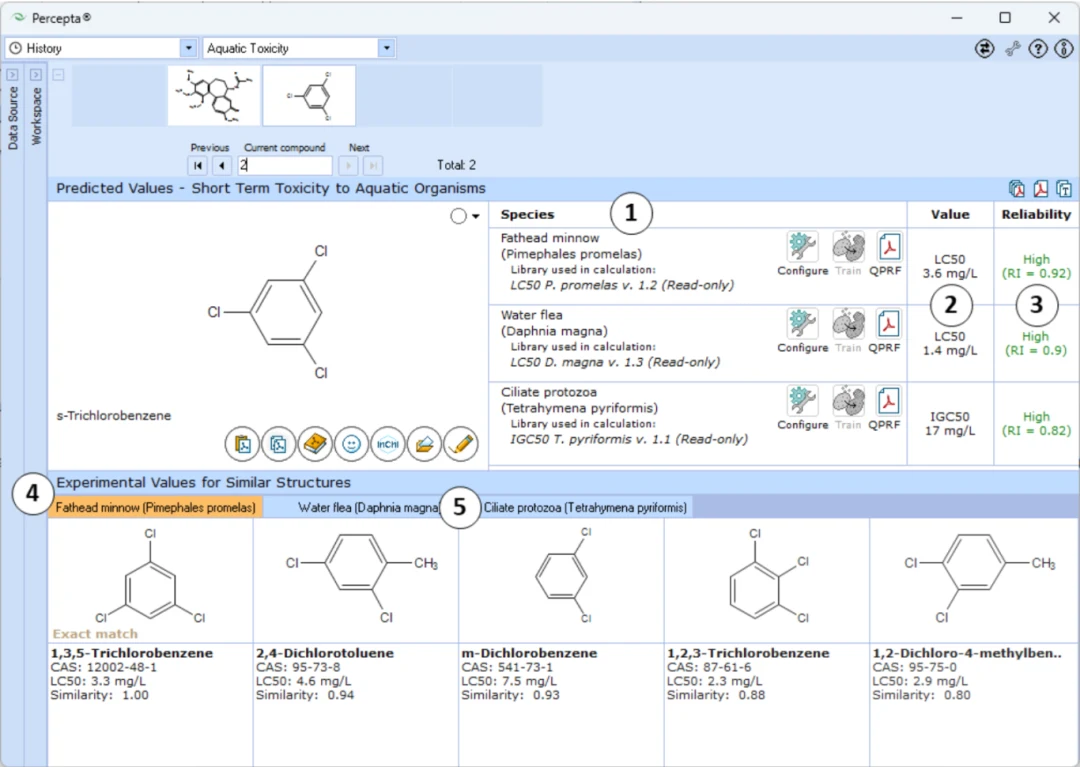Click the Current compound number field

284,165
